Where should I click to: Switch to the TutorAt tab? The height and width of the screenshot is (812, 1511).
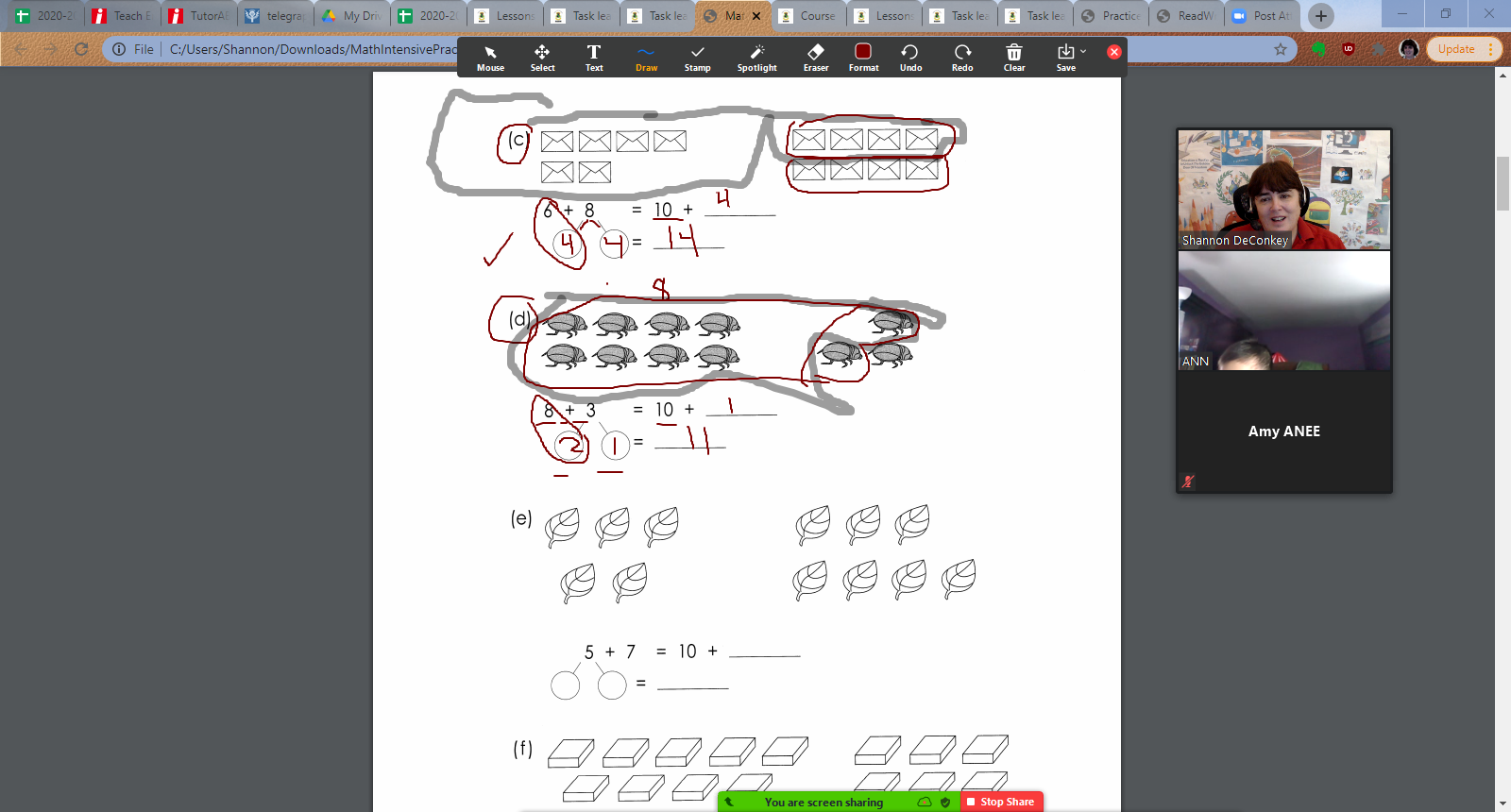click(198, 16)
